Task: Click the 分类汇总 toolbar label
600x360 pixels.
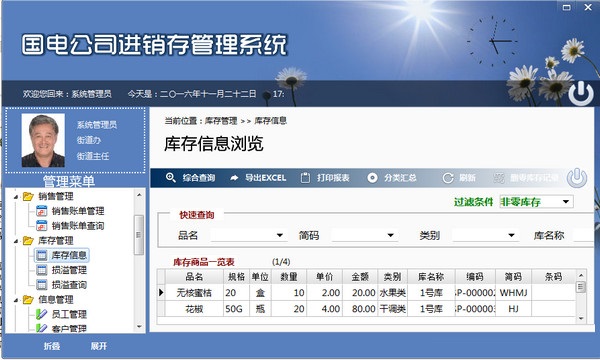Action: (400, 178)
